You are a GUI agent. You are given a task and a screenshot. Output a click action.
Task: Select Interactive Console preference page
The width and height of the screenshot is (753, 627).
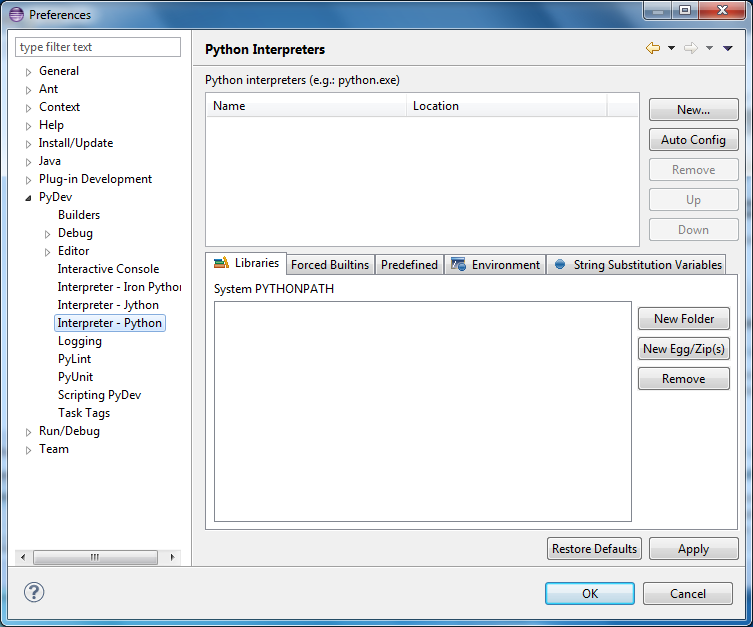(108, 269)
